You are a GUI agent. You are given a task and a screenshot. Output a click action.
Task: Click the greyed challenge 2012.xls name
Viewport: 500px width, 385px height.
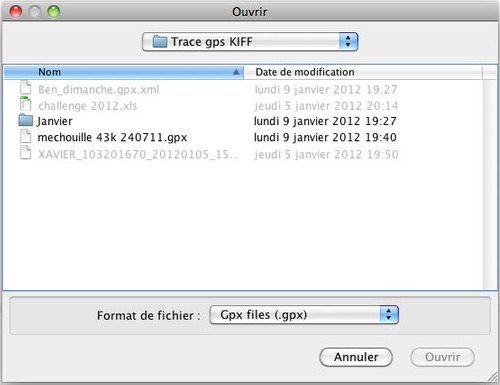pos(88,106)
